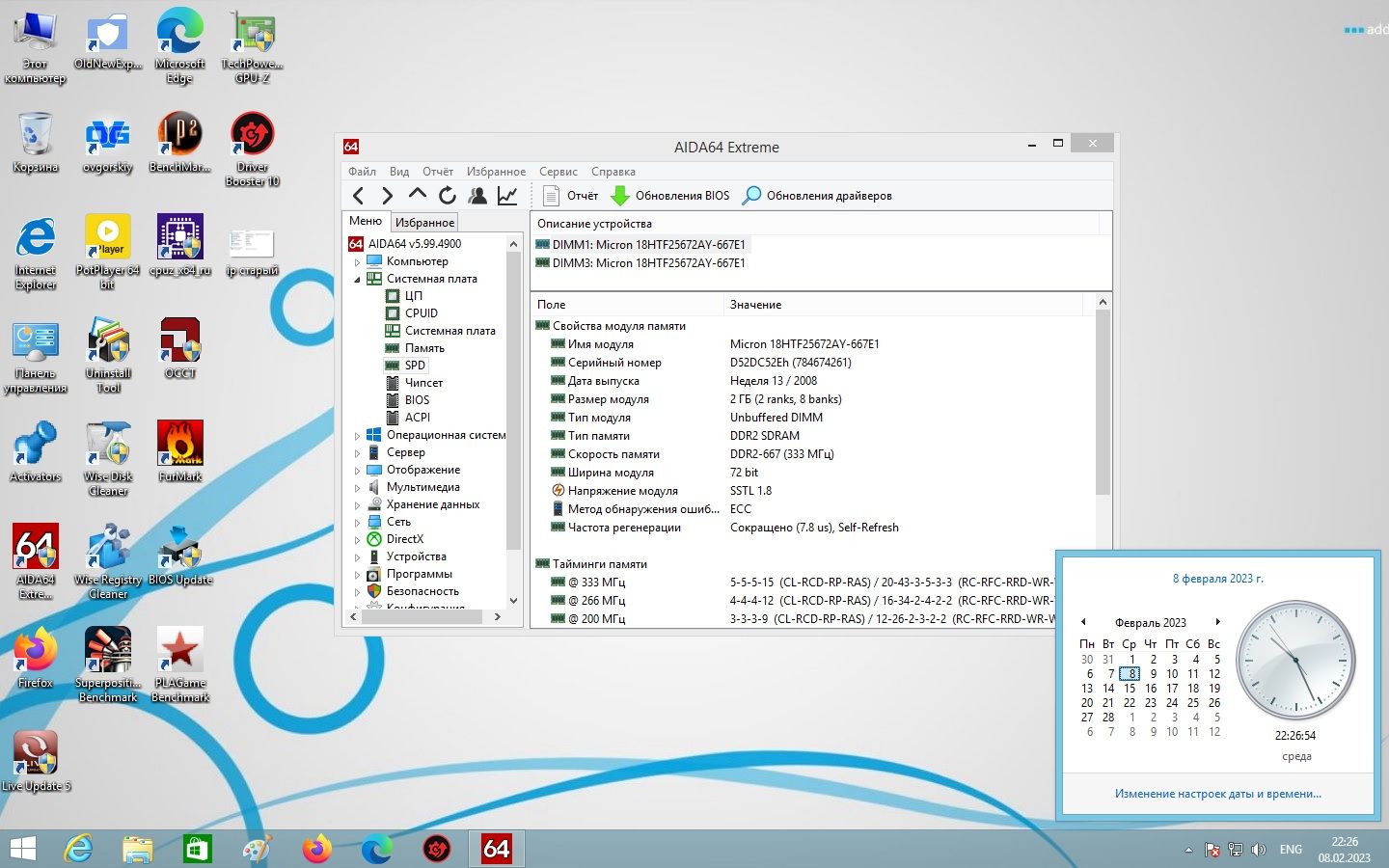Expand the Отображение tree node
This screenshot has height=868, width=1389.
click(x=357, y=470)
